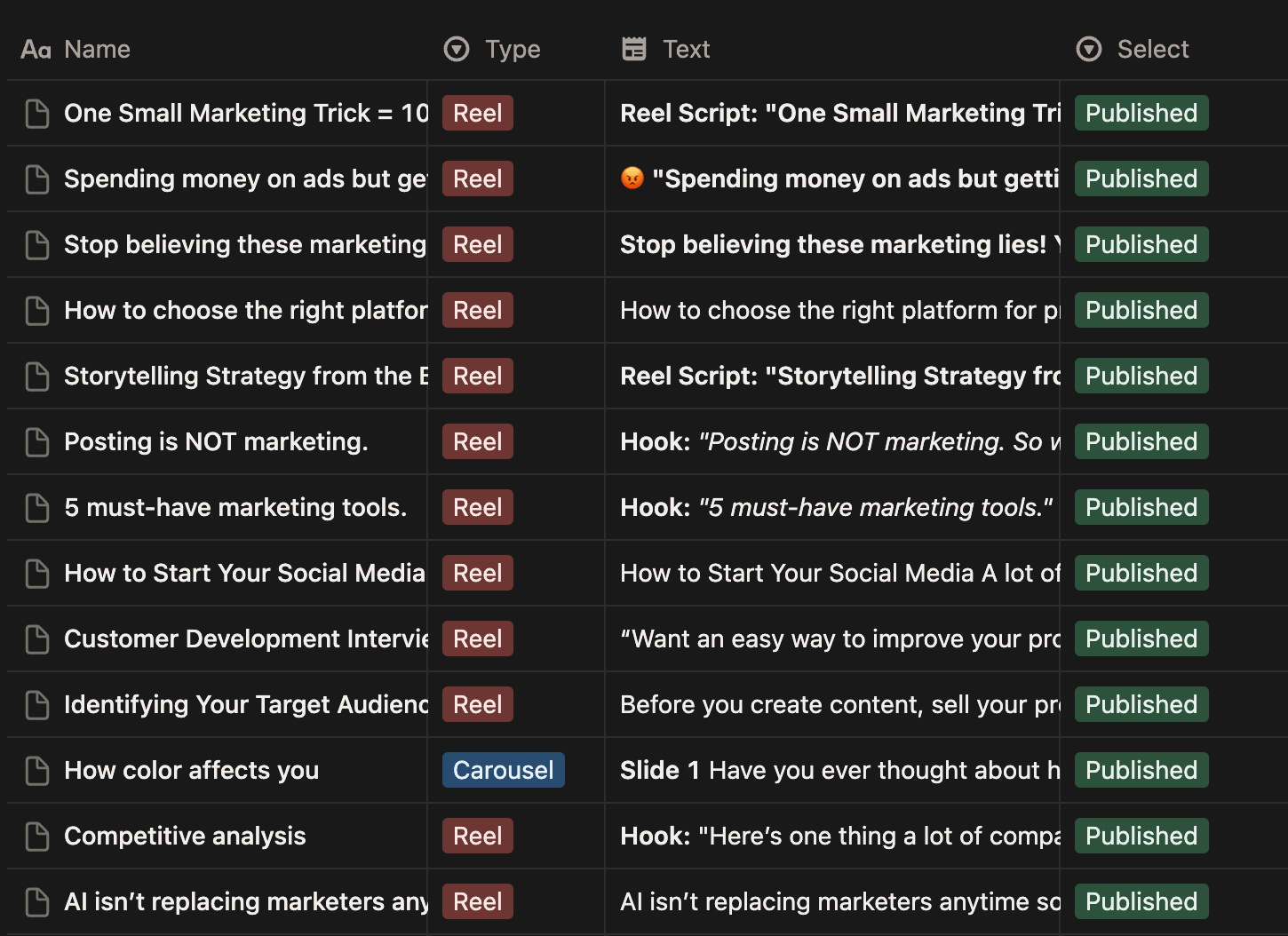Click the select property icon beside Type header
Viewport: 1288px width, 936px height.
click(x=456, y=49)
